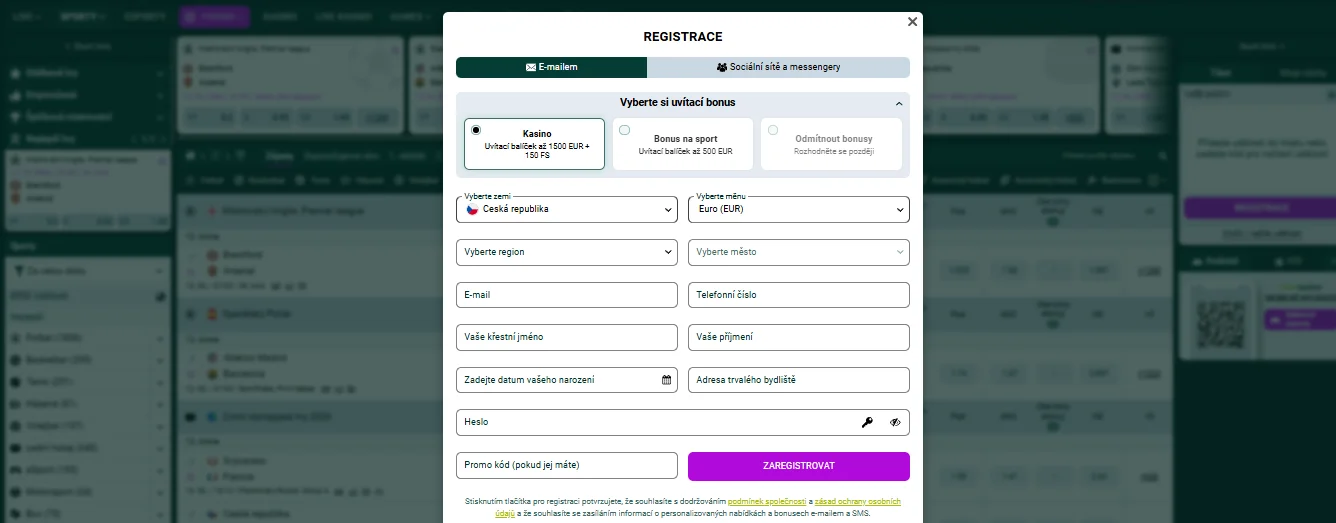1336x523 pixels.
Task: Select the E-mailem registration tab
Action: tap(551, 67)
